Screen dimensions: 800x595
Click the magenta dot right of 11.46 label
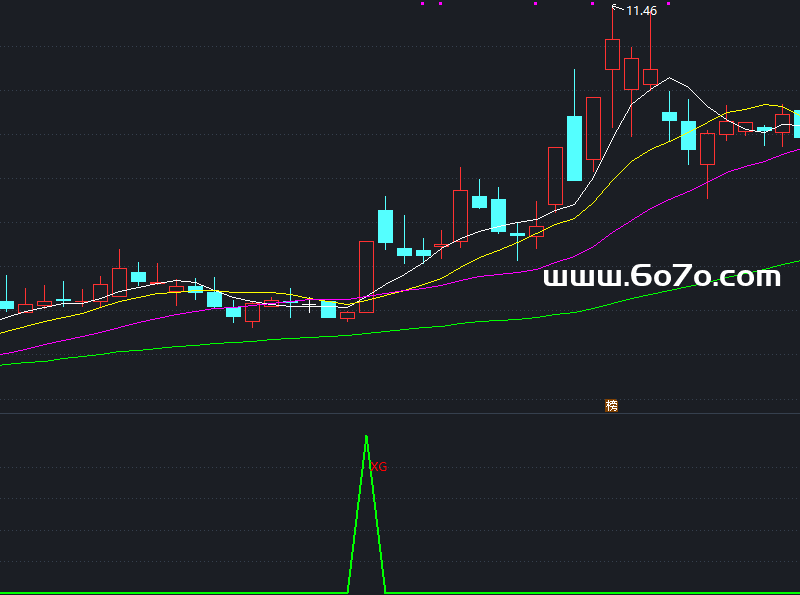click(x=668, y=4)
